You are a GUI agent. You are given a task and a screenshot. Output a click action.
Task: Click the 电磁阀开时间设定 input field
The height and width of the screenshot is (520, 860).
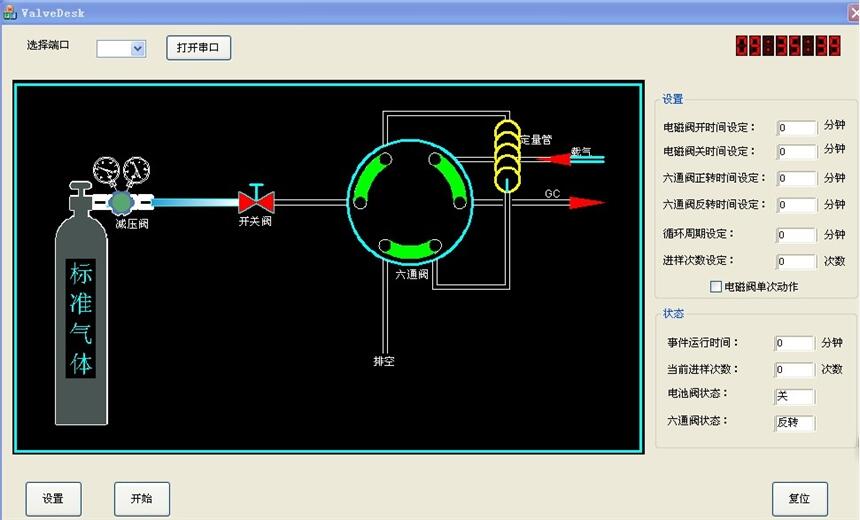[x=796, y=127]
